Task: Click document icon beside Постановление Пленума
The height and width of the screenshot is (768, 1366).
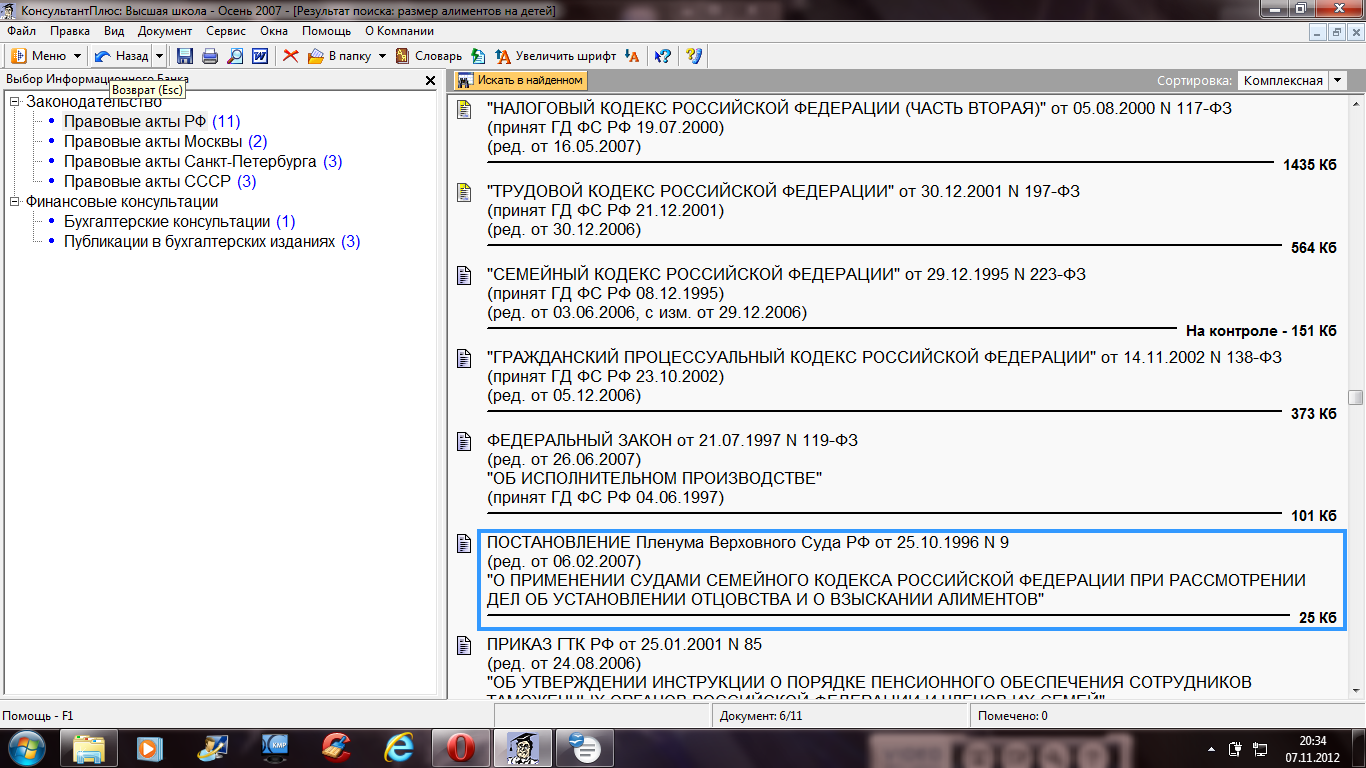Action: point(463,543)
